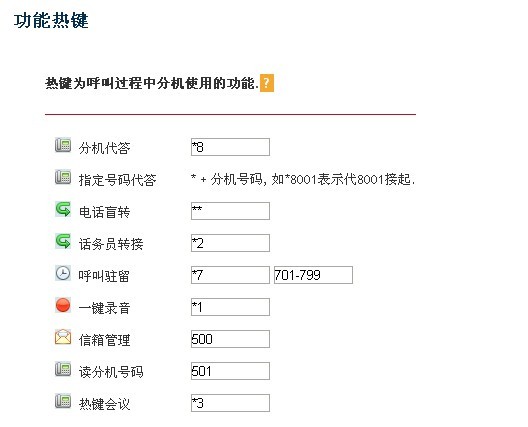The height and width of the screenshot is (427, 528).
Task: Click the orange help question mark icon
Action: 267,83
